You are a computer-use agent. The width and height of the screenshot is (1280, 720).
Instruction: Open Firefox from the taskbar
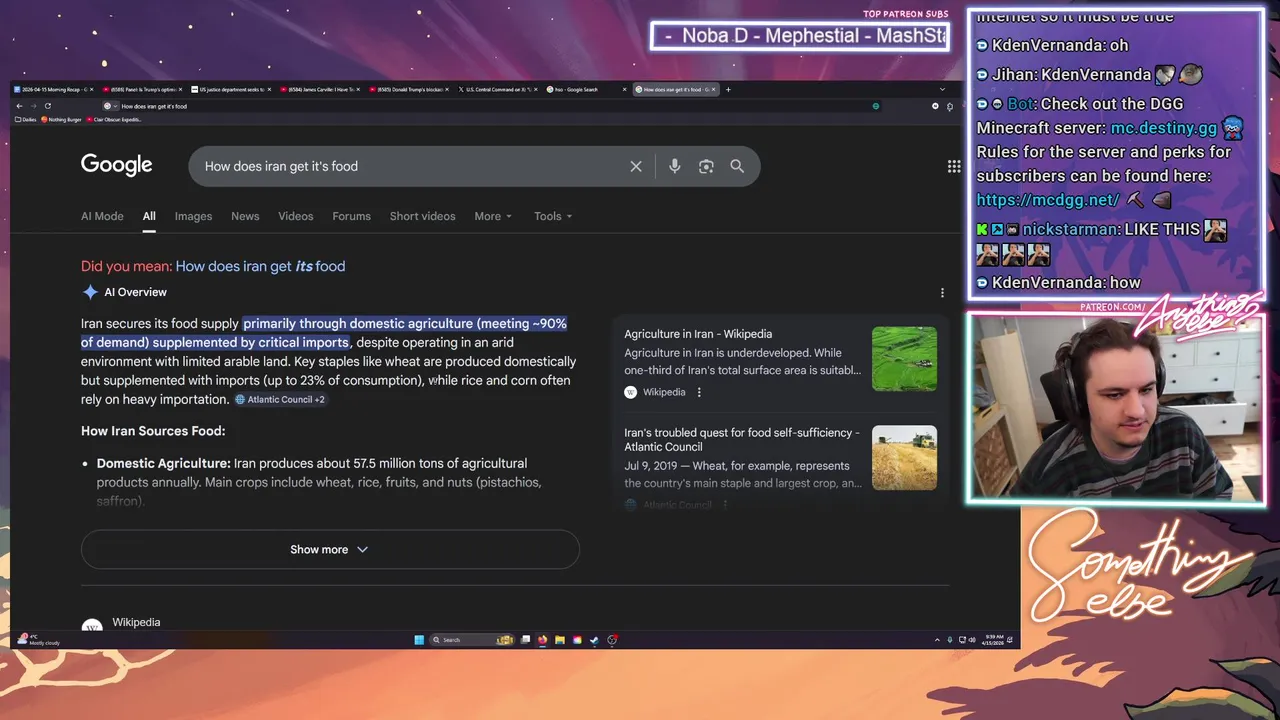pos(542,640)
